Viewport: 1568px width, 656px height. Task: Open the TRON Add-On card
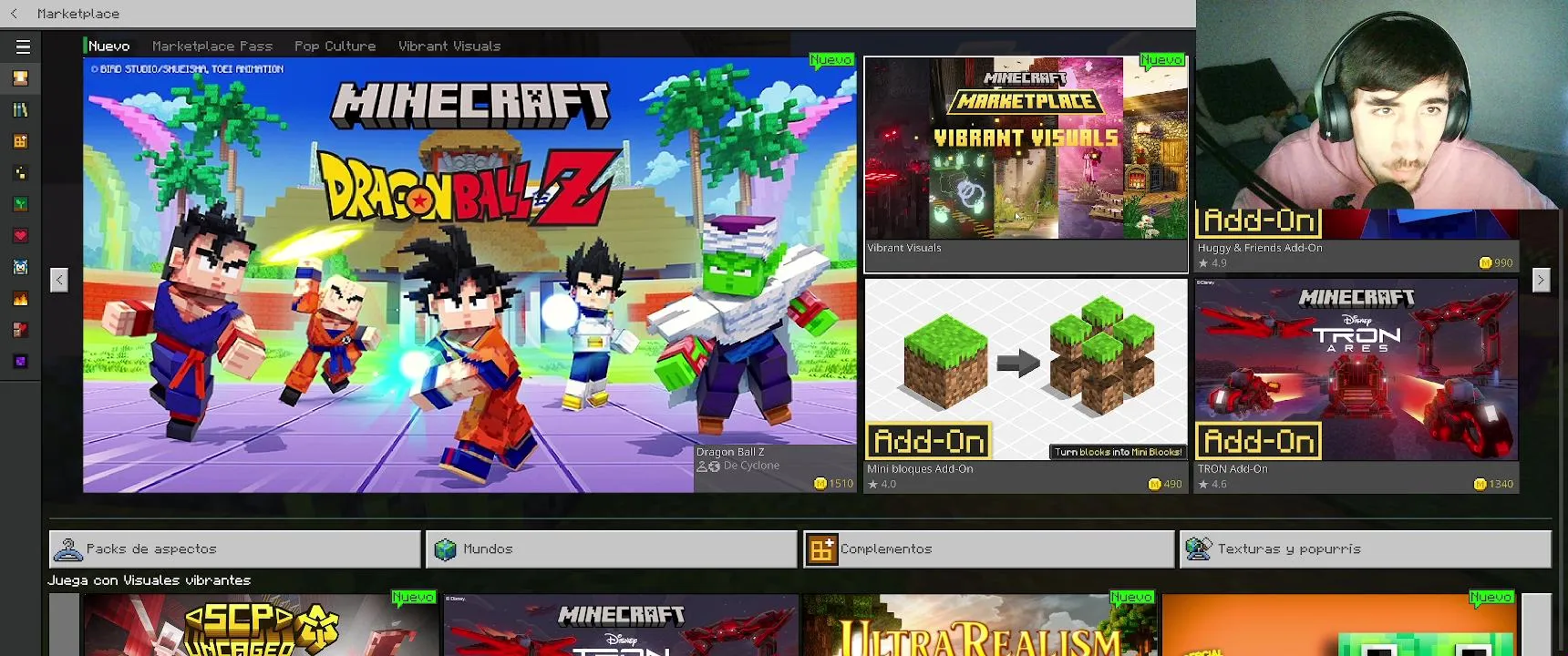point(1357,385)
